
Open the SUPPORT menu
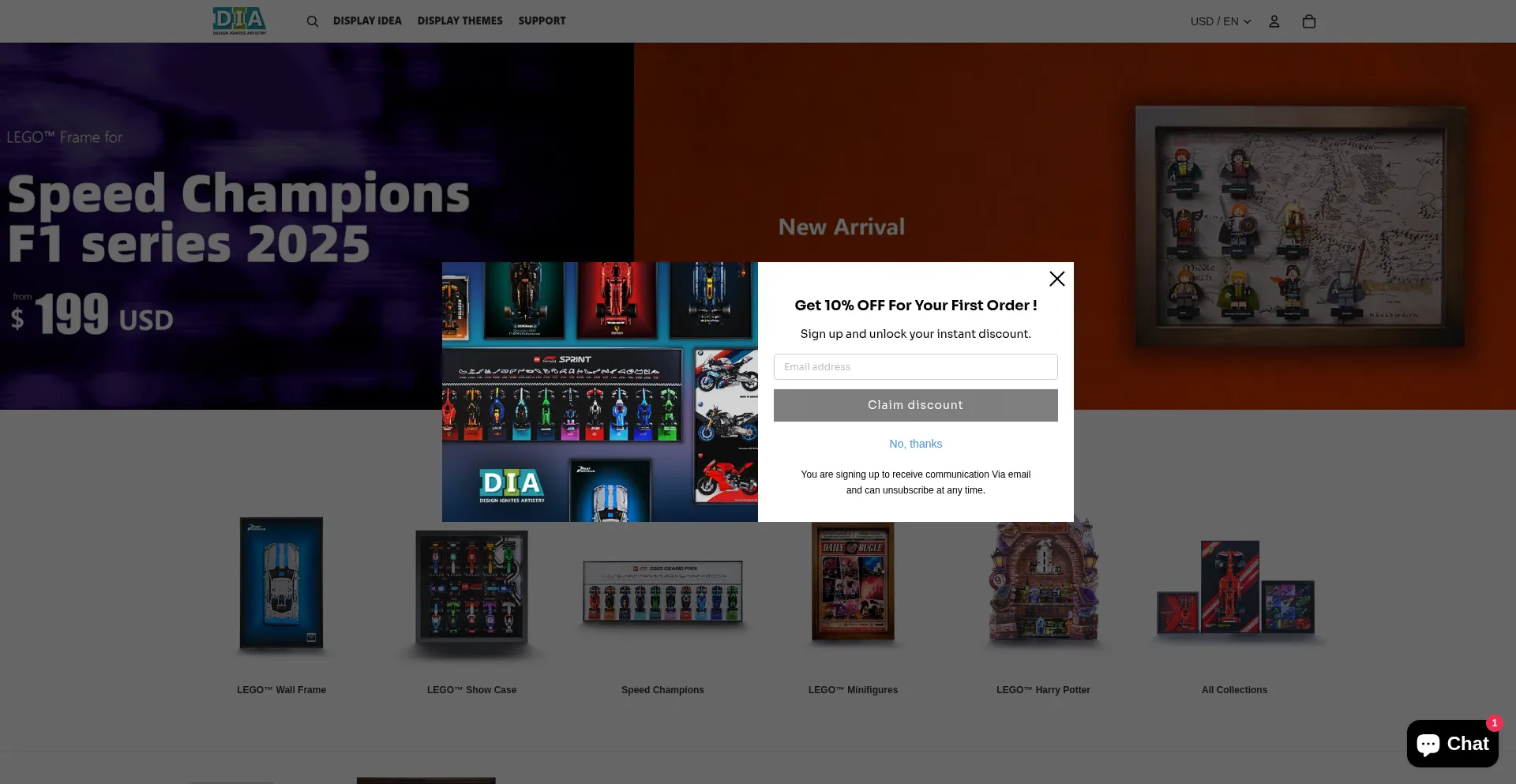542,21
